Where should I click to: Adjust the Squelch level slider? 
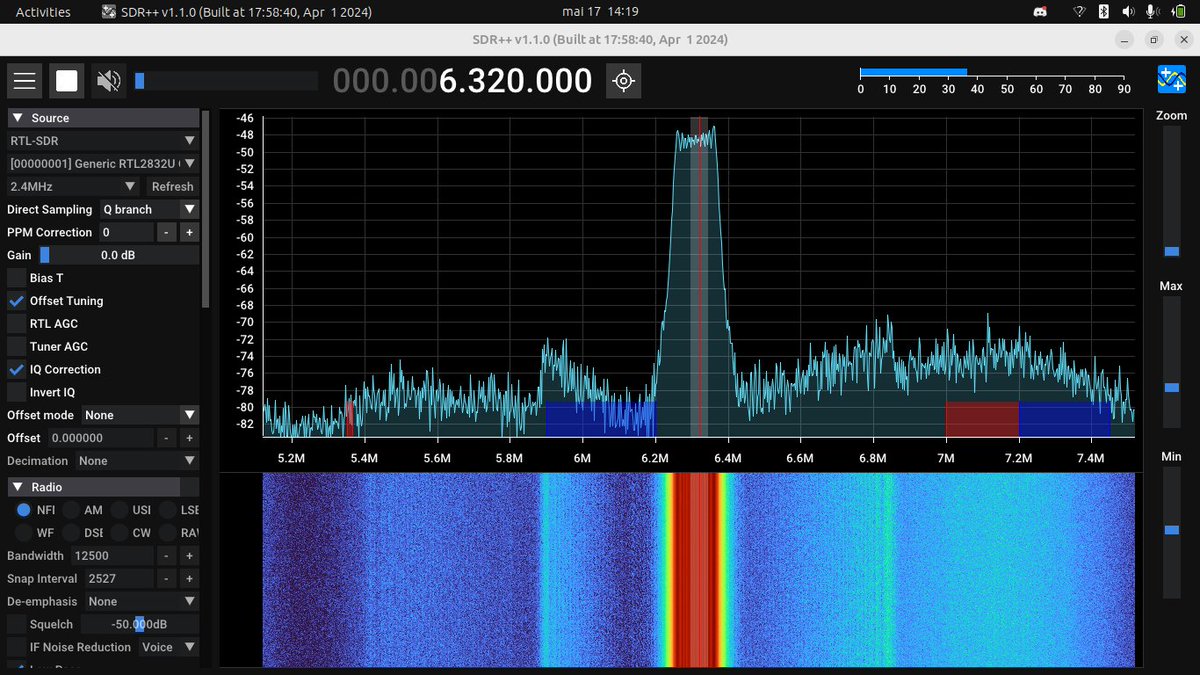(x=139, y=624)
